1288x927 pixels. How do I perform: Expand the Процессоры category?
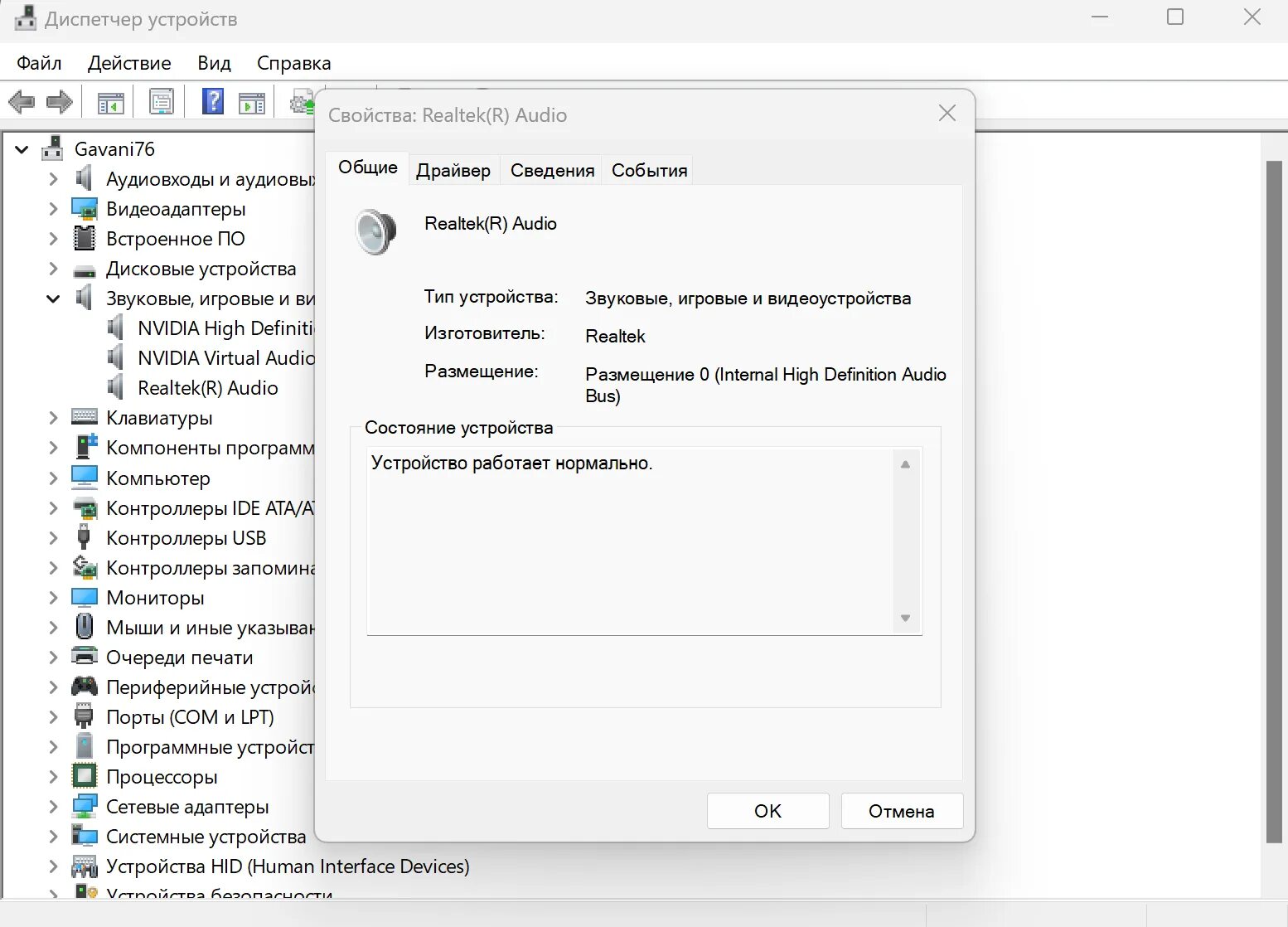click(x=53, y=776)
